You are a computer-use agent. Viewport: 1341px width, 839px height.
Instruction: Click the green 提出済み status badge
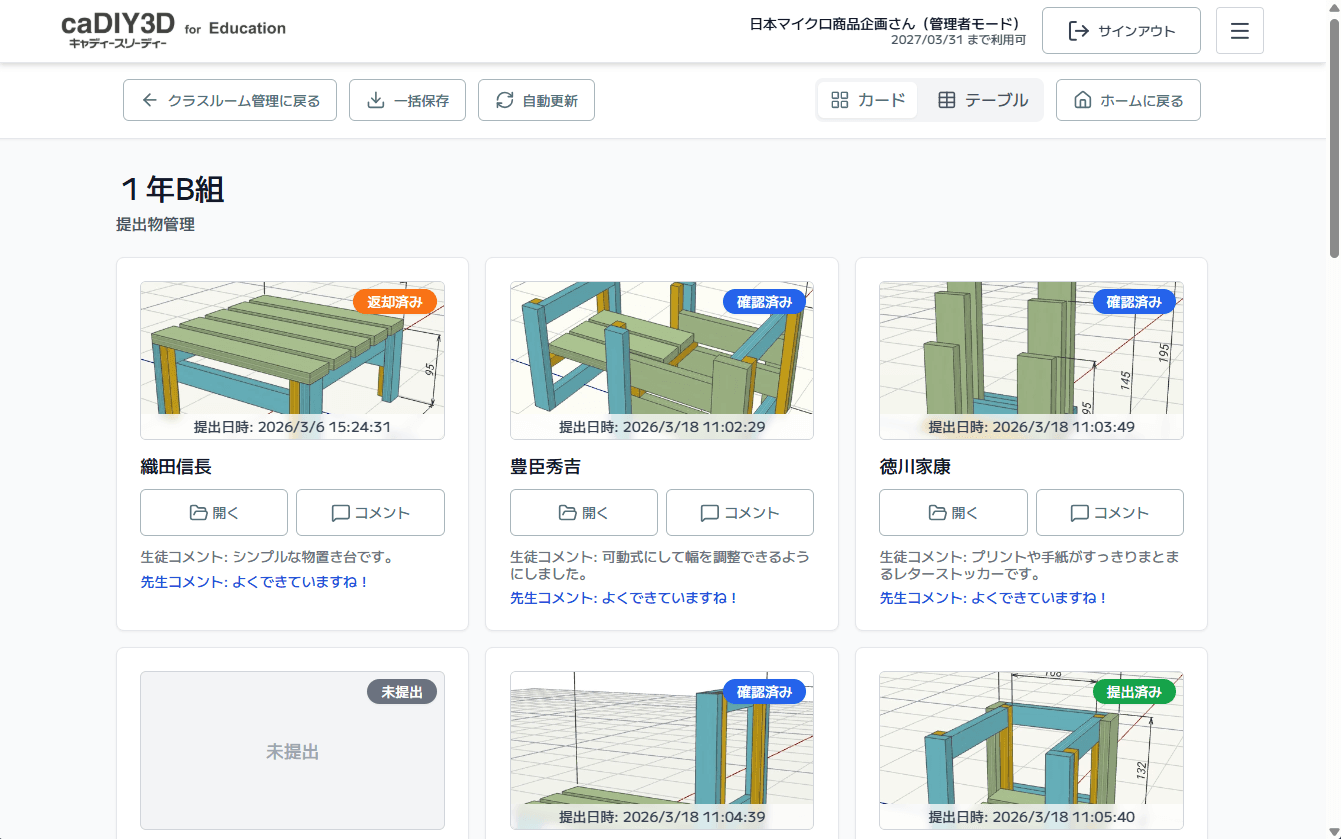pyautogui.click(x=1134, y=692)
